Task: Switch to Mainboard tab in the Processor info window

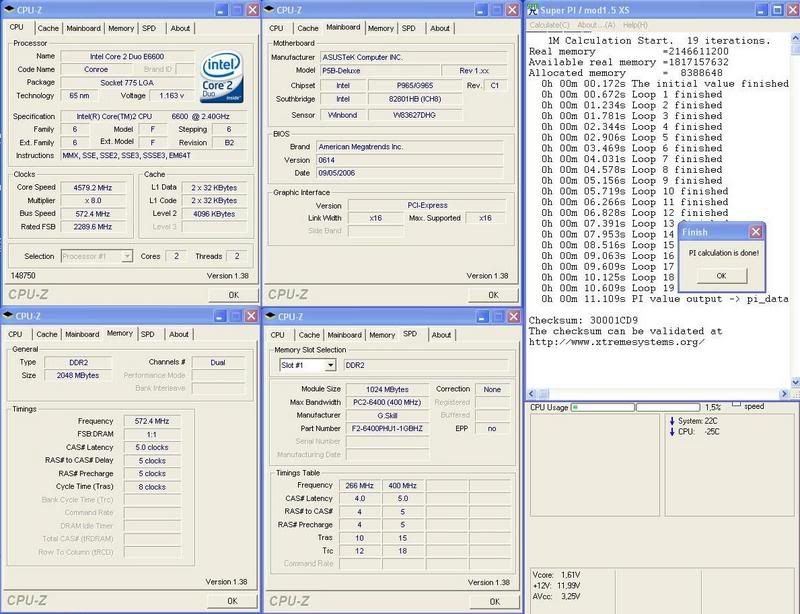Action: click(83, 29)
